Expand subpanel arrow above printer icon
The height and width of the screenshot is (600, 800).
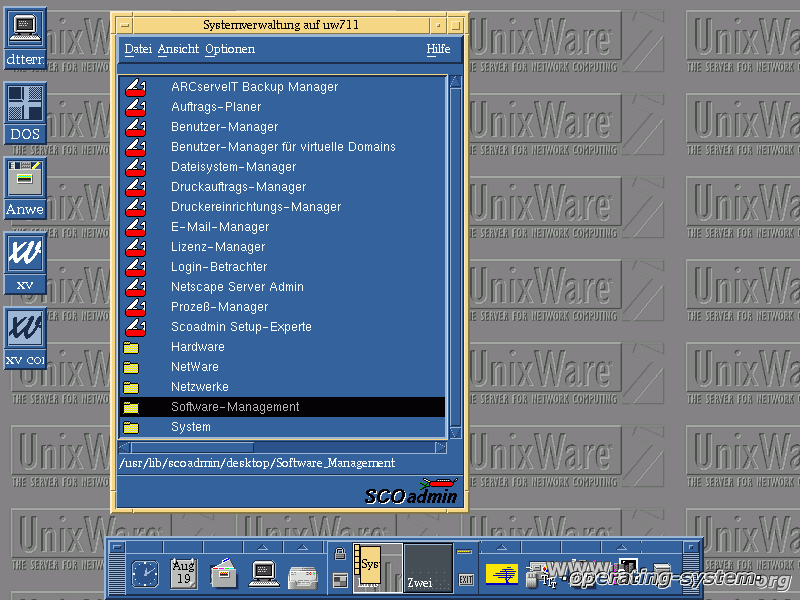point(303,547)
